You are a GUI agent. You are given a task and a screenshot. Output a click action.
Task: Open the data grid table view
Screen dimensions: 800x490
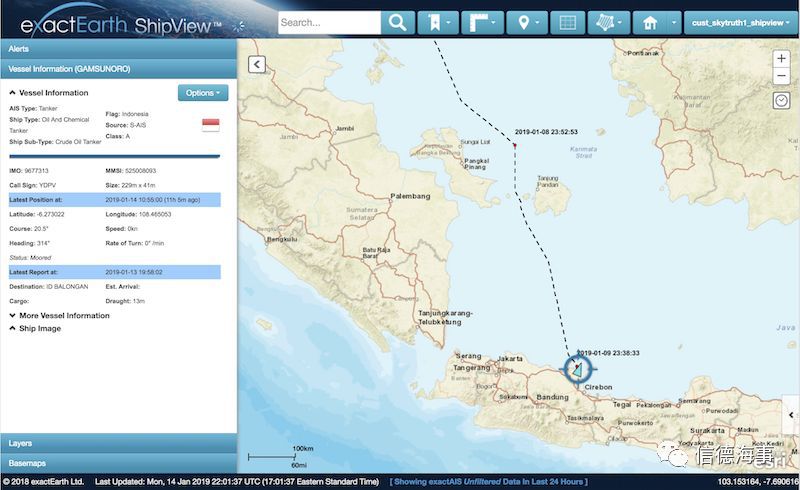[568, 22]
